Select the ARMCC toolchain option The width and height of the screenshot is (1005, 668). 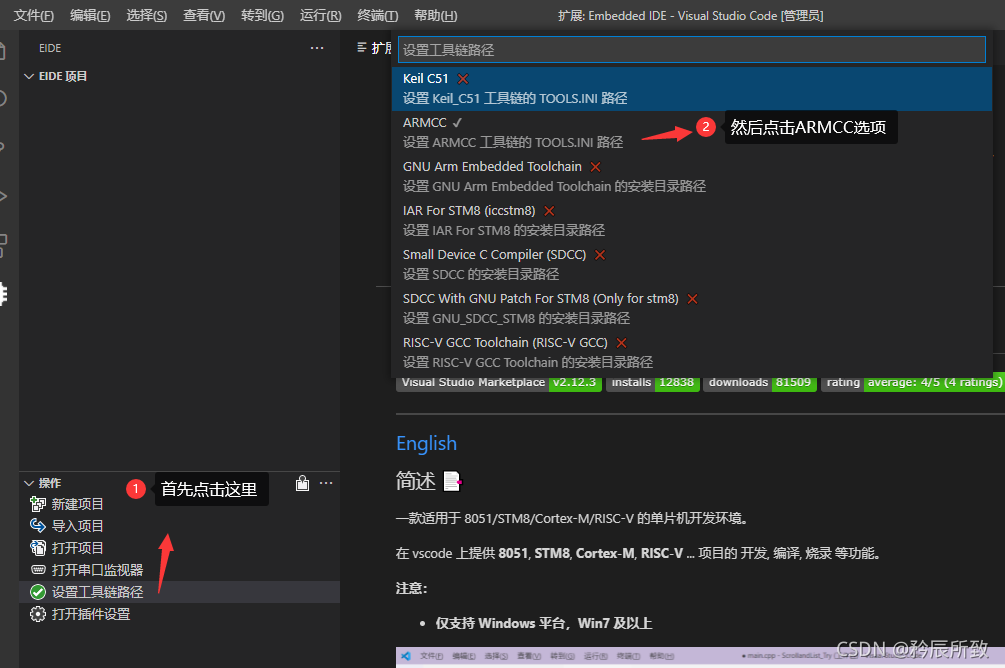pyautogui.click(x=692, y=133)
